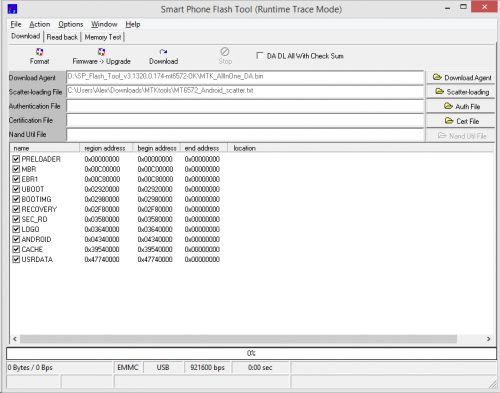Sort by the name column header

point(45,148)
